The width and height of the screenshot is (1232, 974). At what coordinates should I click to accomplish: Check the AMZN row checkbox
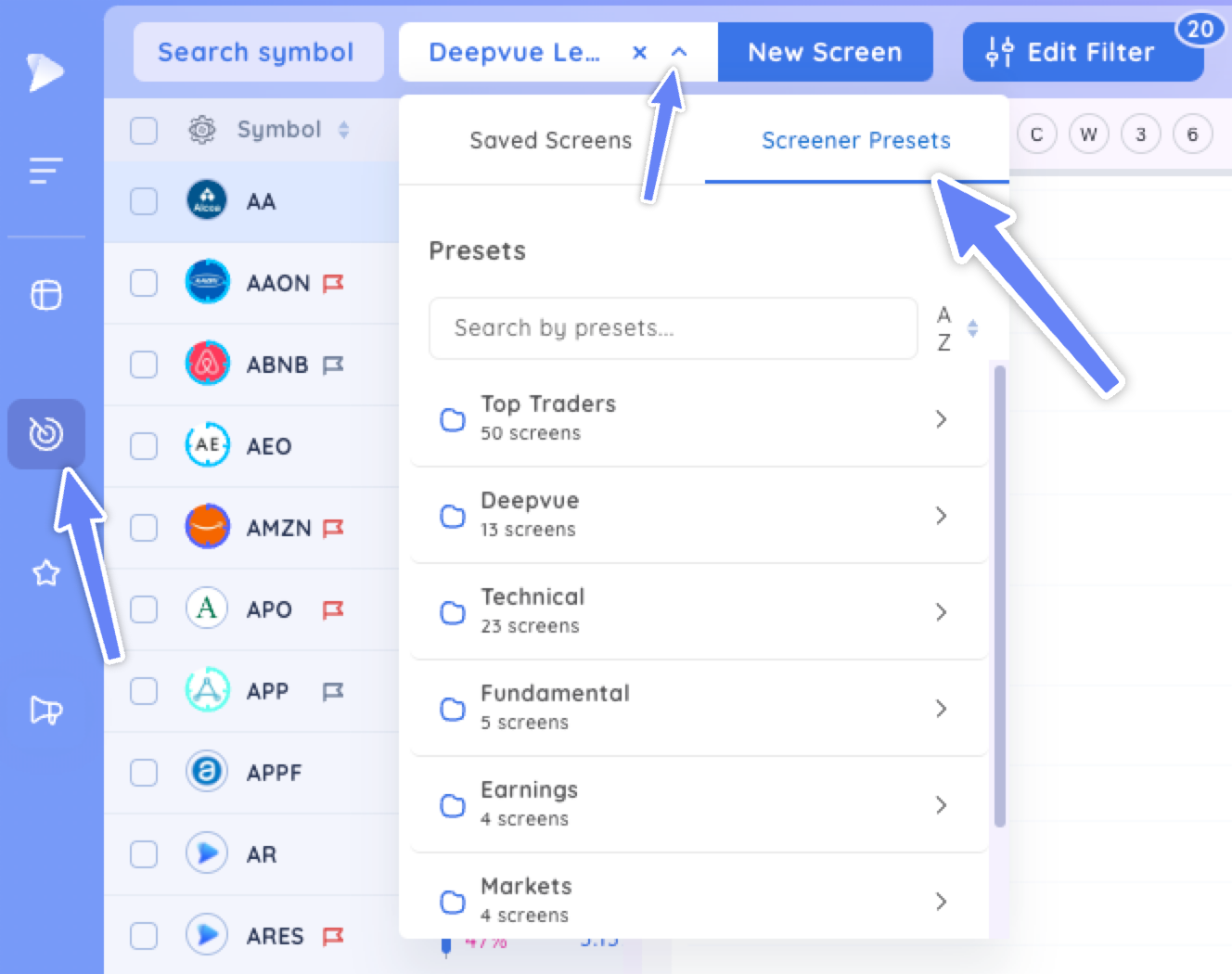coord(144,528)
